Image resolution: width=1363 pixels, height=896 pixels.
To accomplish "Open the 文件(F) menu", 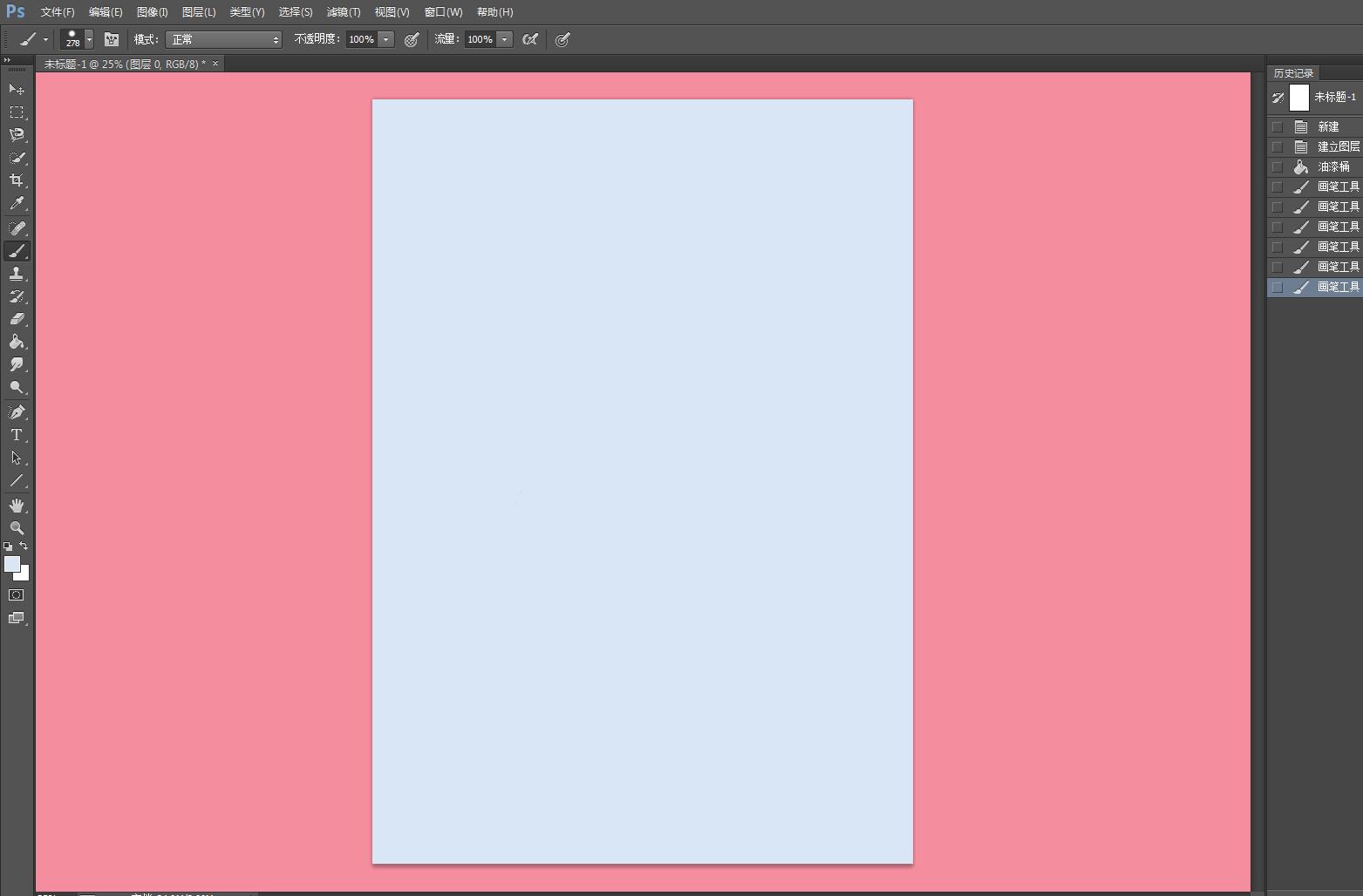I will pyautogui.click(x=58, y=12).
